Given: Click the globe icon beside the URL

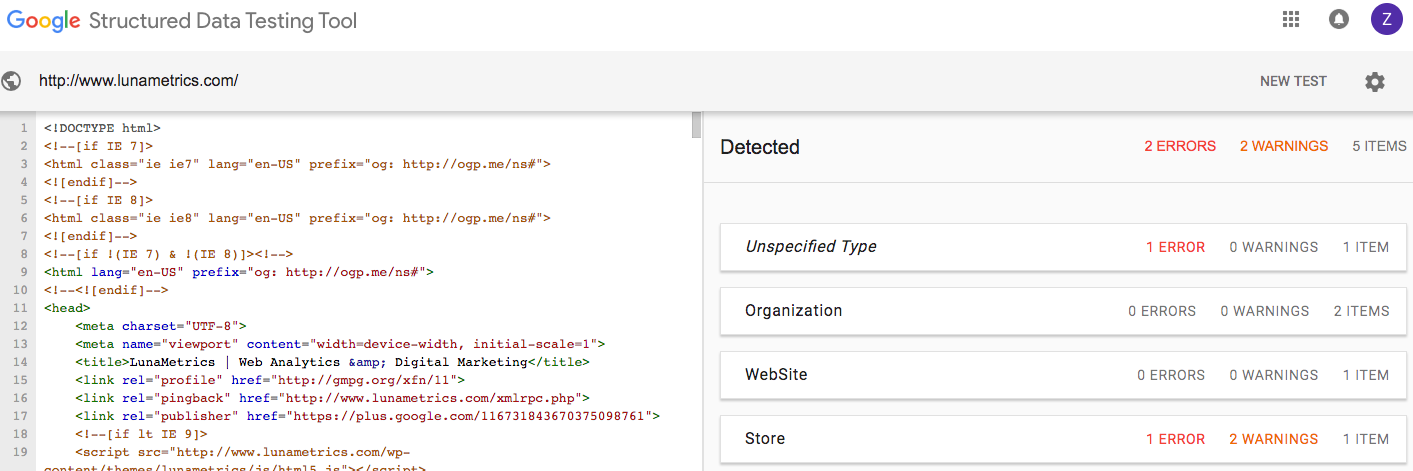Looking at the screenshot, I should (12, 81).
